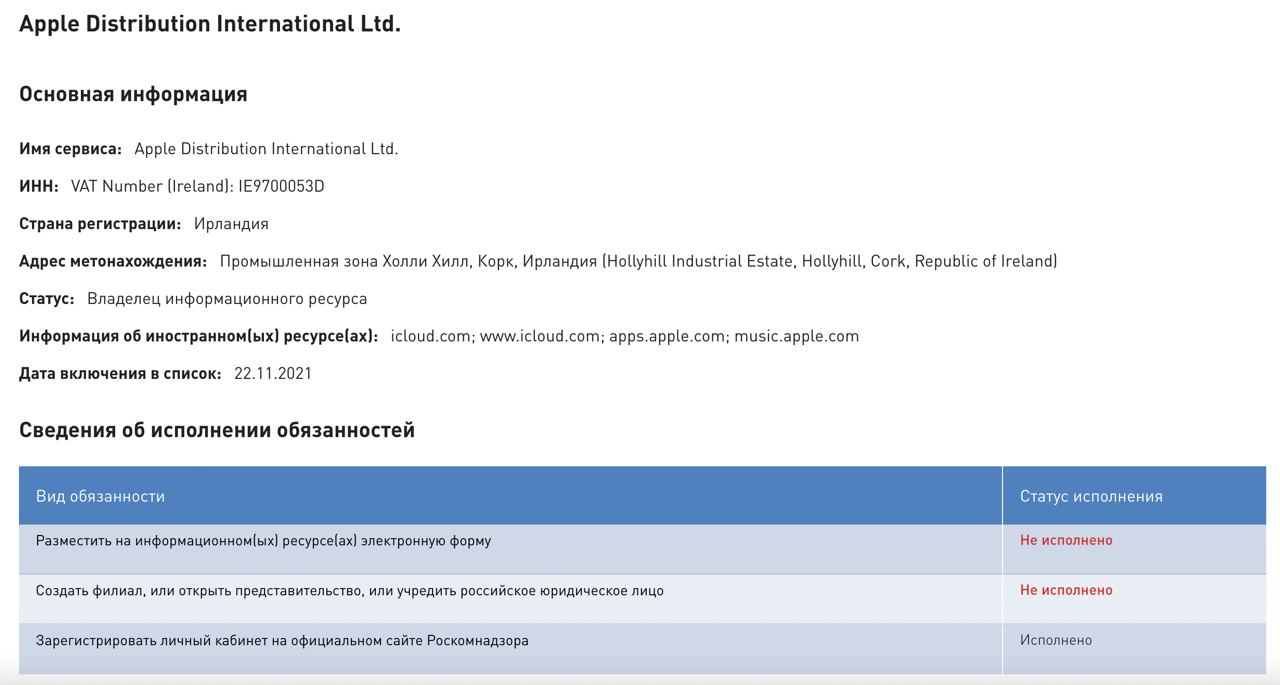Click the label Адрес метонахождения:
This screenshot has width=1280, height=685.
point(113,261)
